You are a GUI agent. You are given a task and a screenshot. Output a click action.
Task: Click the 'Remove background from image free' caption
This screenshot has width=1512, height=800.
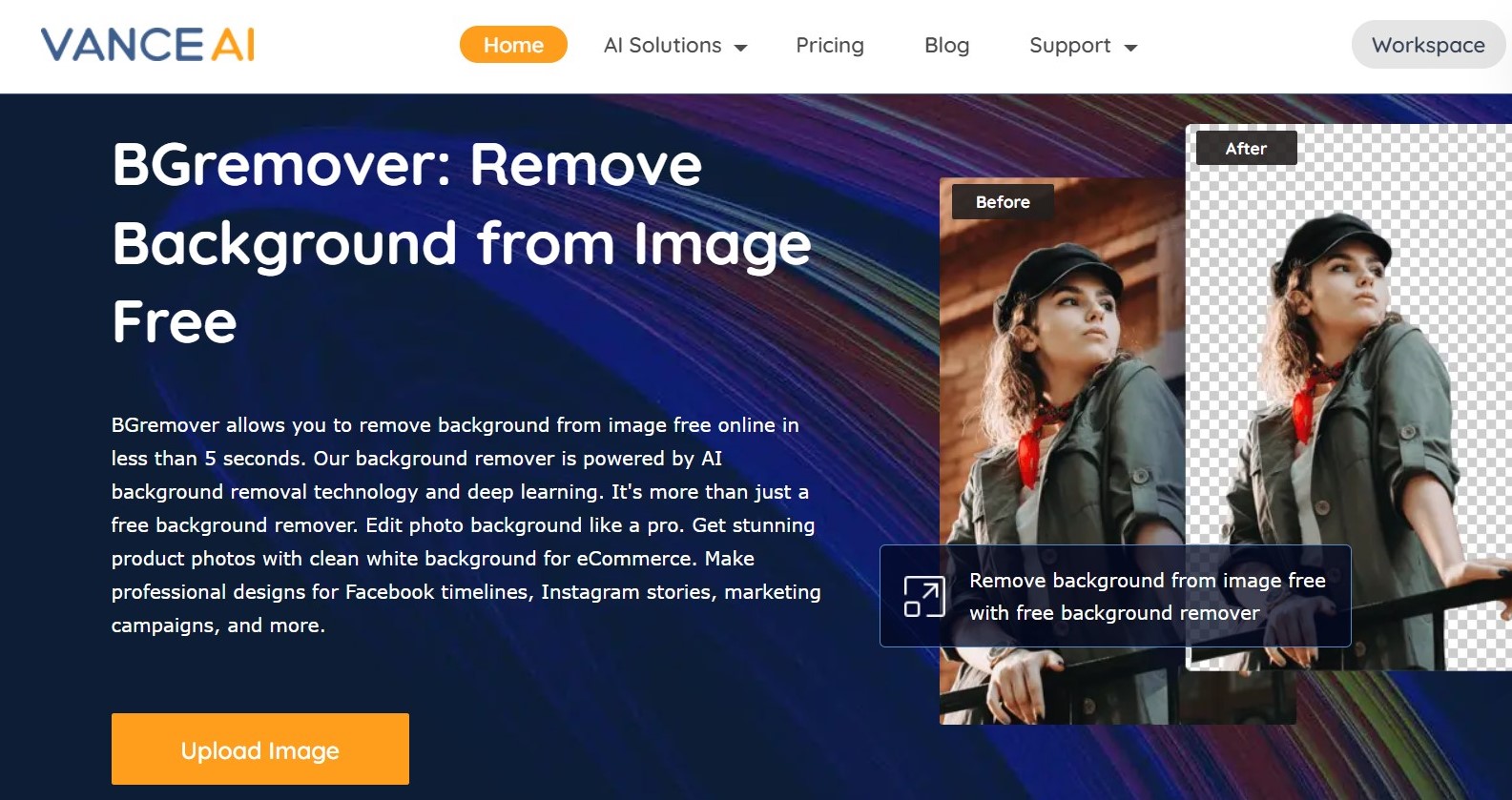[x=1148, y=597]
